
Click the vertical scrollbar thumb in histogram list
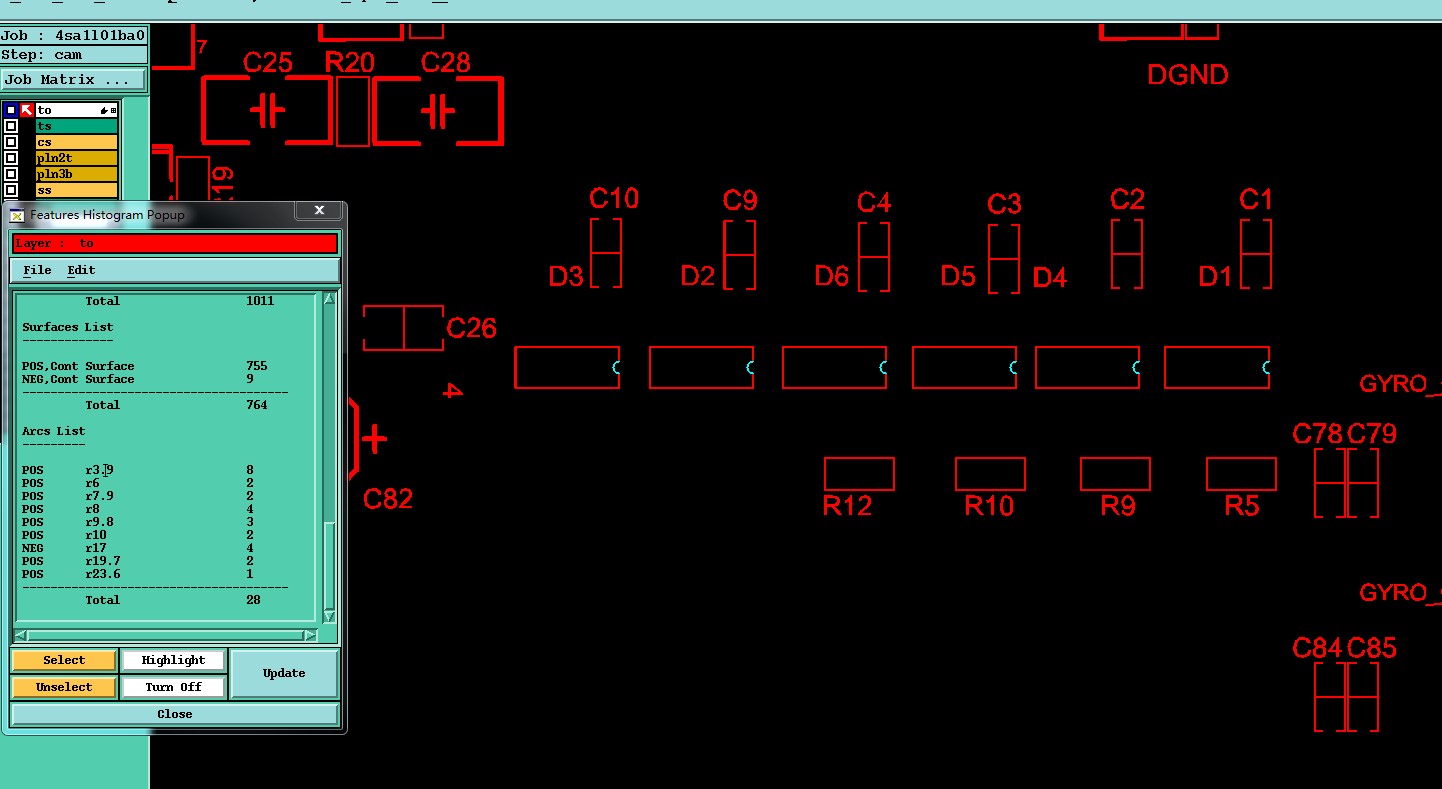pos(329,565)
